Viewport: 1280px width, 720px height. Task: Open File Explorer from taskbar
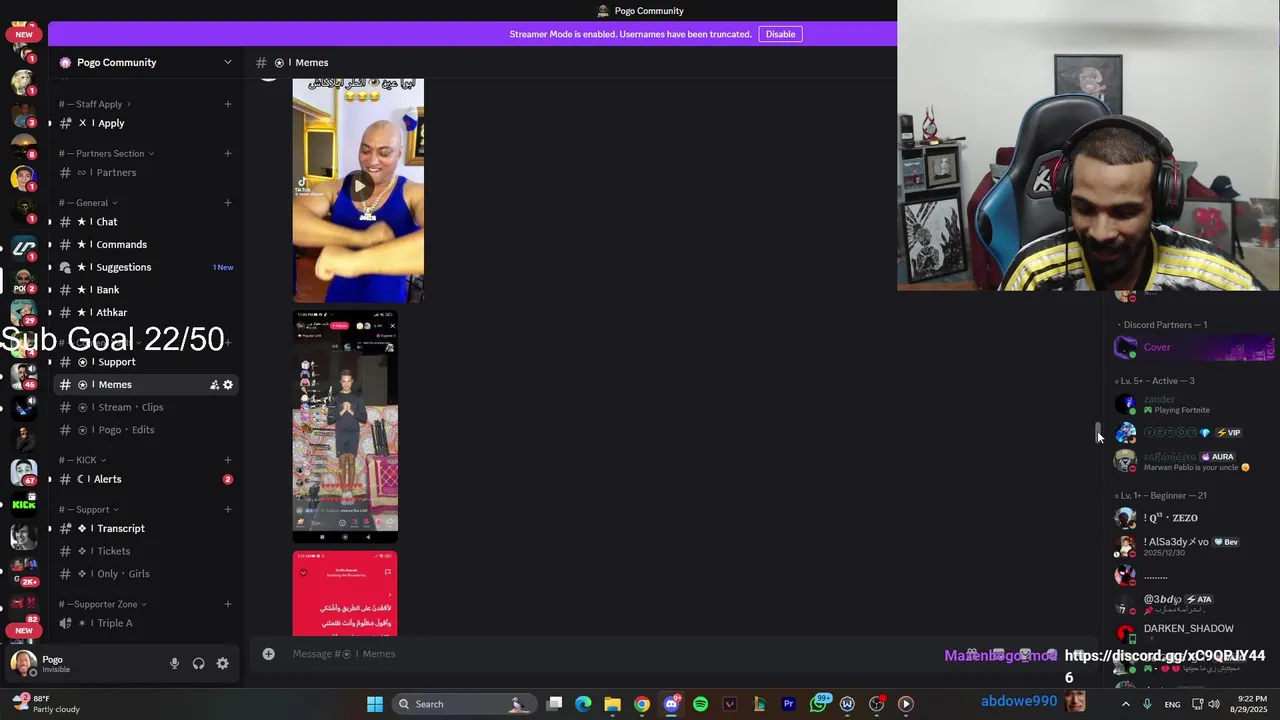[613, 704]
